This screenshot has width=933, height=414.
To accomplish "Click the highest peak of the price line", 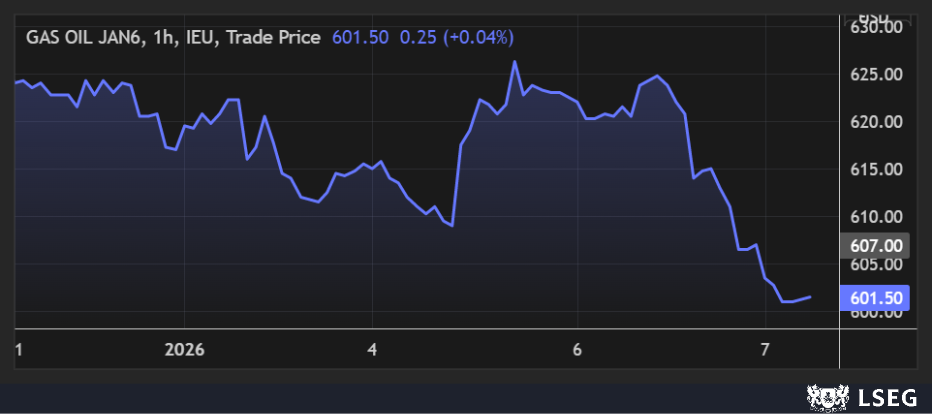I will click(x=514, y=62).
